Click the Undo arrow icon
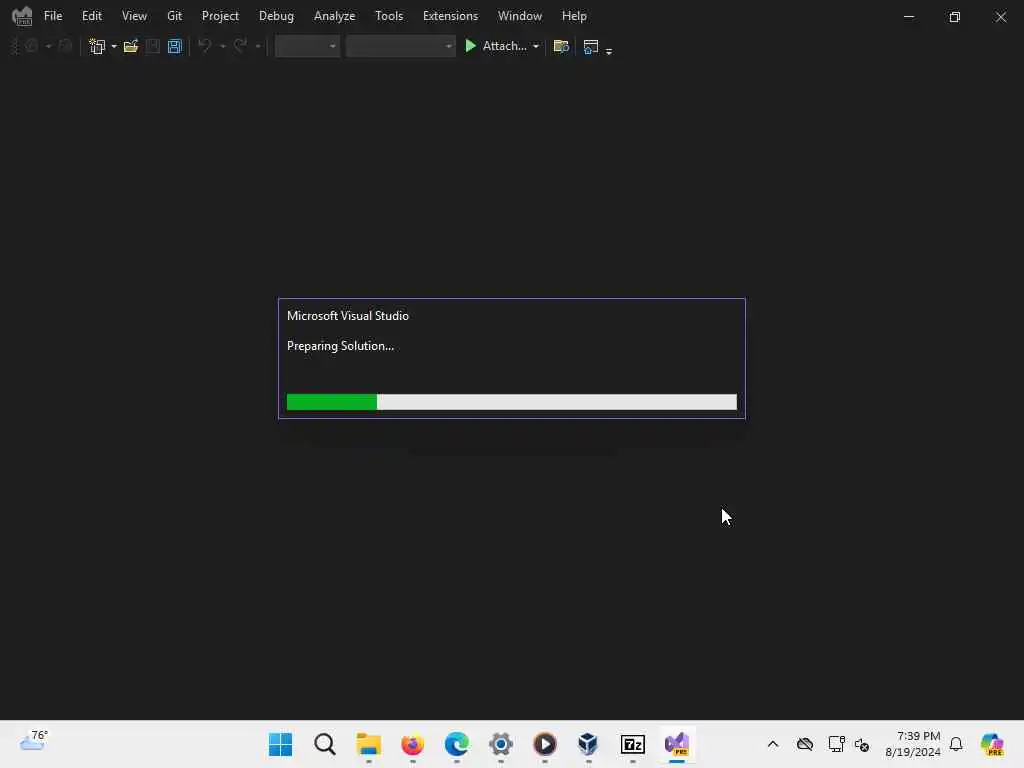1024x768 pixels. [x=204, y=46]
